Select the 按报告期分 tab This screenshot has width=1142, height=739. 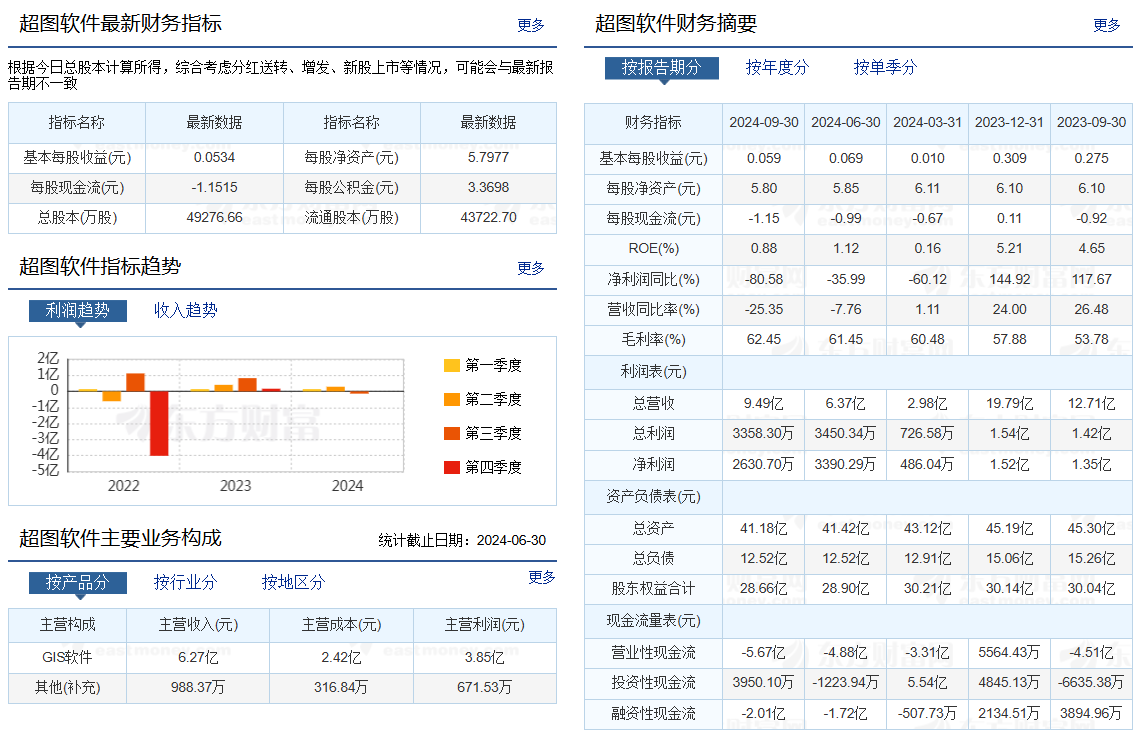click(x=661, y=68)
